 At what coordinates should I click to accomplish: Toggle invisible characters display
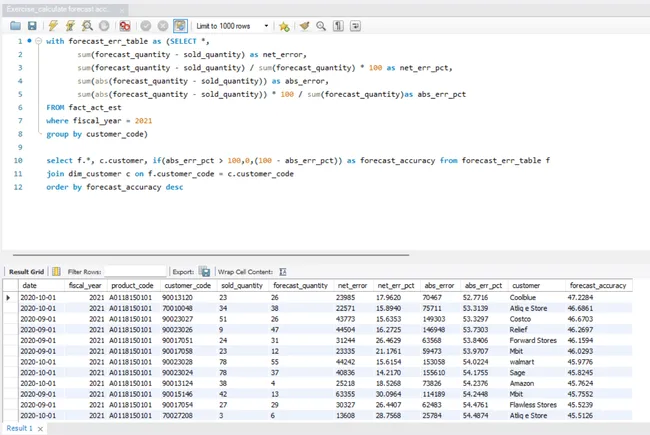coord(338,26)
